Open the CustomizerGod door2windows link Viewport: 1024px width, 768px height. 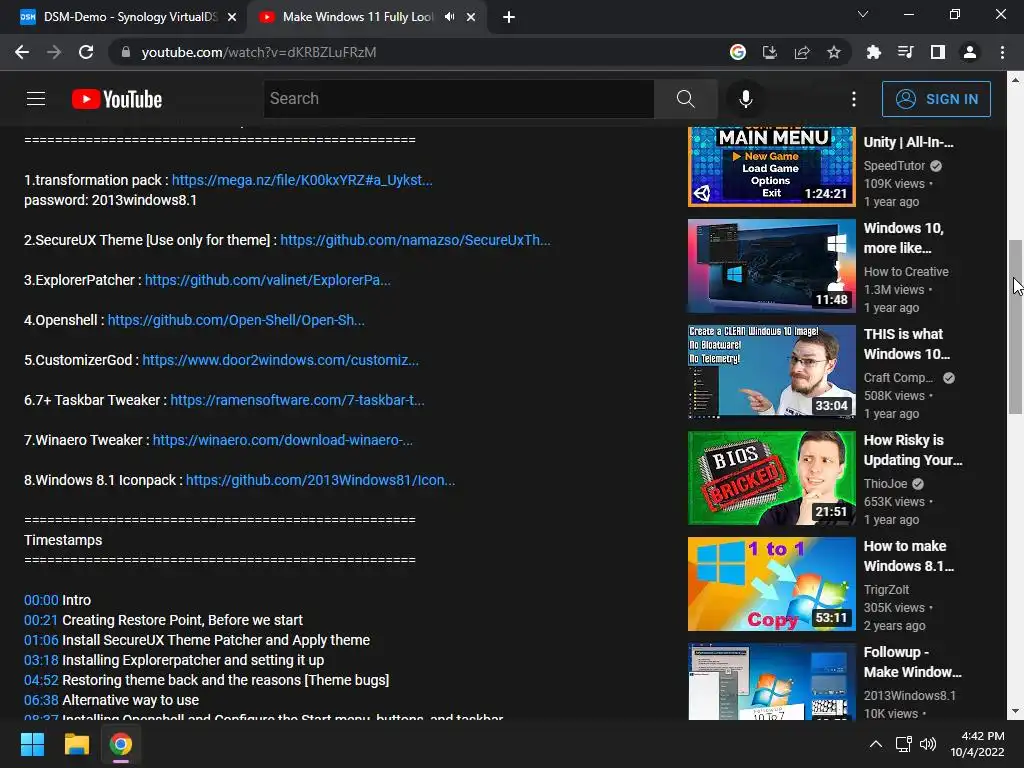click(280, 360)
